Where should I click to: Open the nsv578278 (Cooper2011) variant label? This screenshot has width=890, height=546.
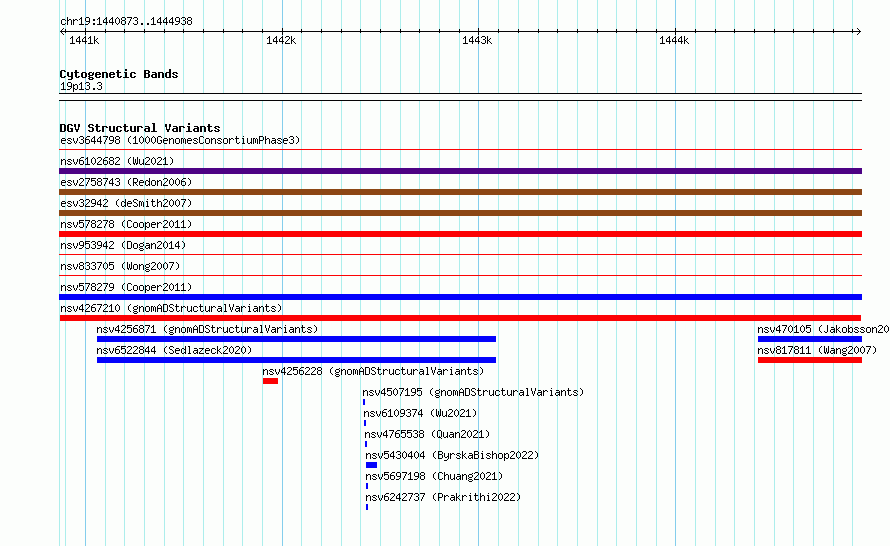(126, 224)
